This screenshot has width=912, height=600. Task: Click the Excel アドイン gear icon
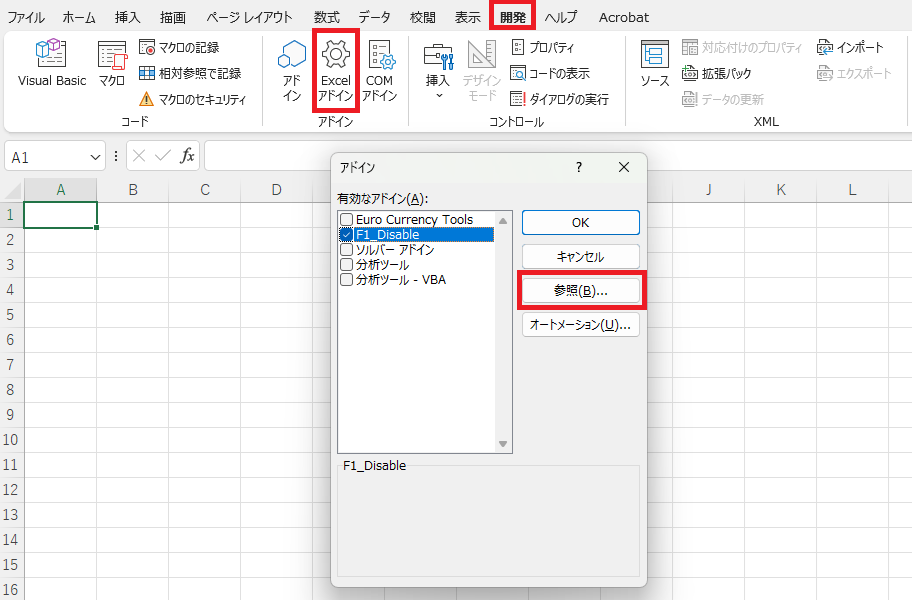click(336, 55)
